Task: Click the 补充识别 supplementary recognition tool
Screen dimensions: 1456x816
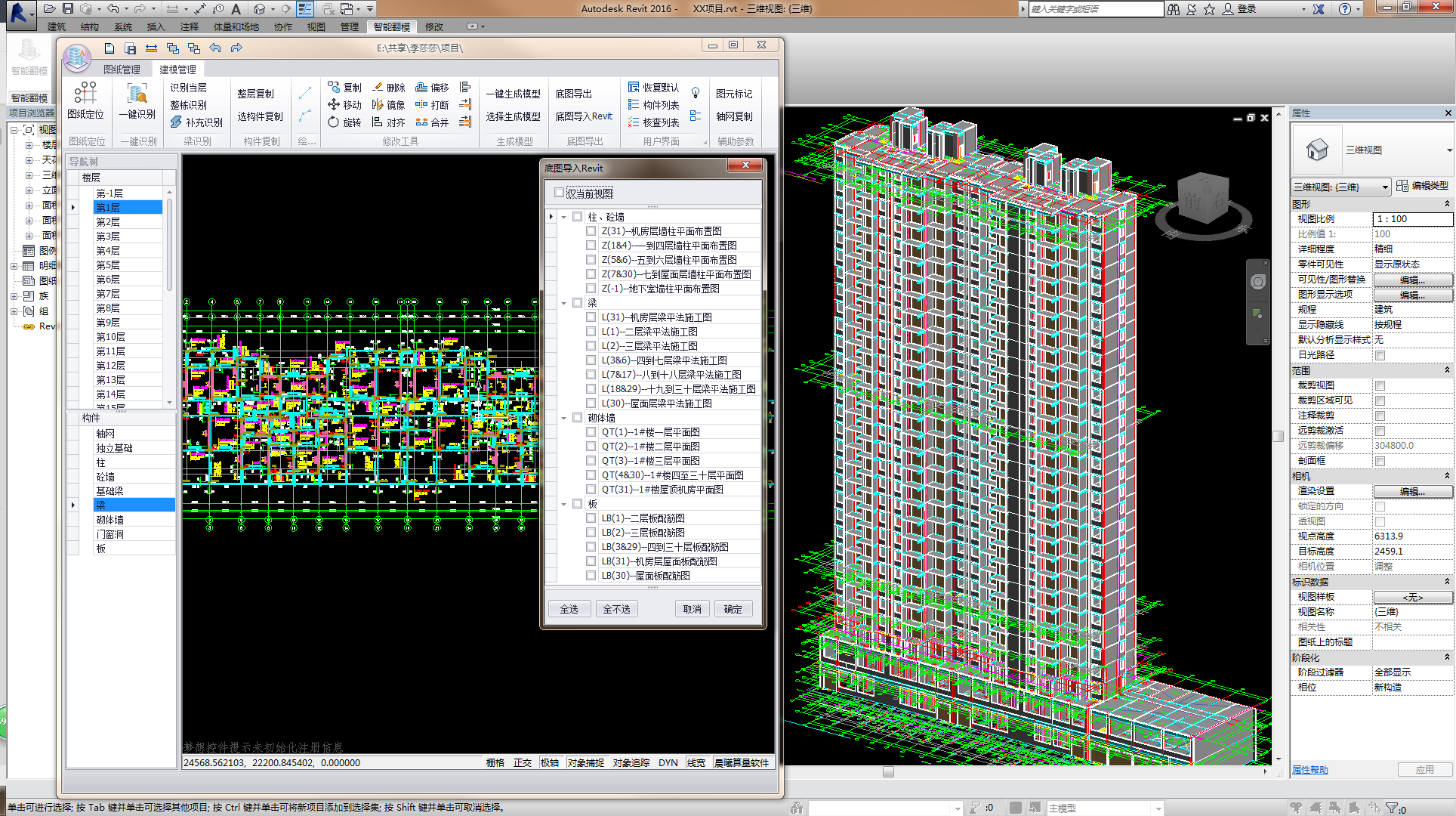Action: pyautogui.click(x=196, y=122)
